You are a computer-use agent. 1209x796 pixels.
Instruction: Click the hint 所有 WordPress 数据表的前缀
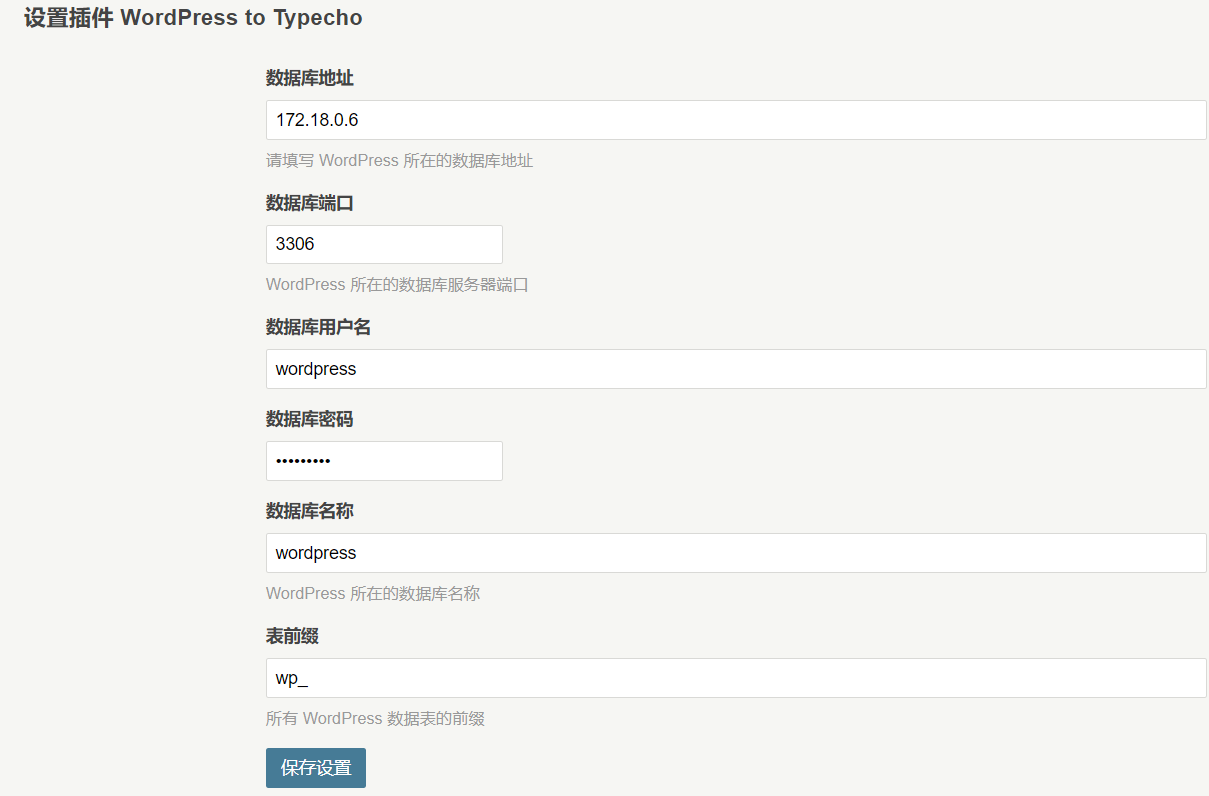click(x=375, y=718)
